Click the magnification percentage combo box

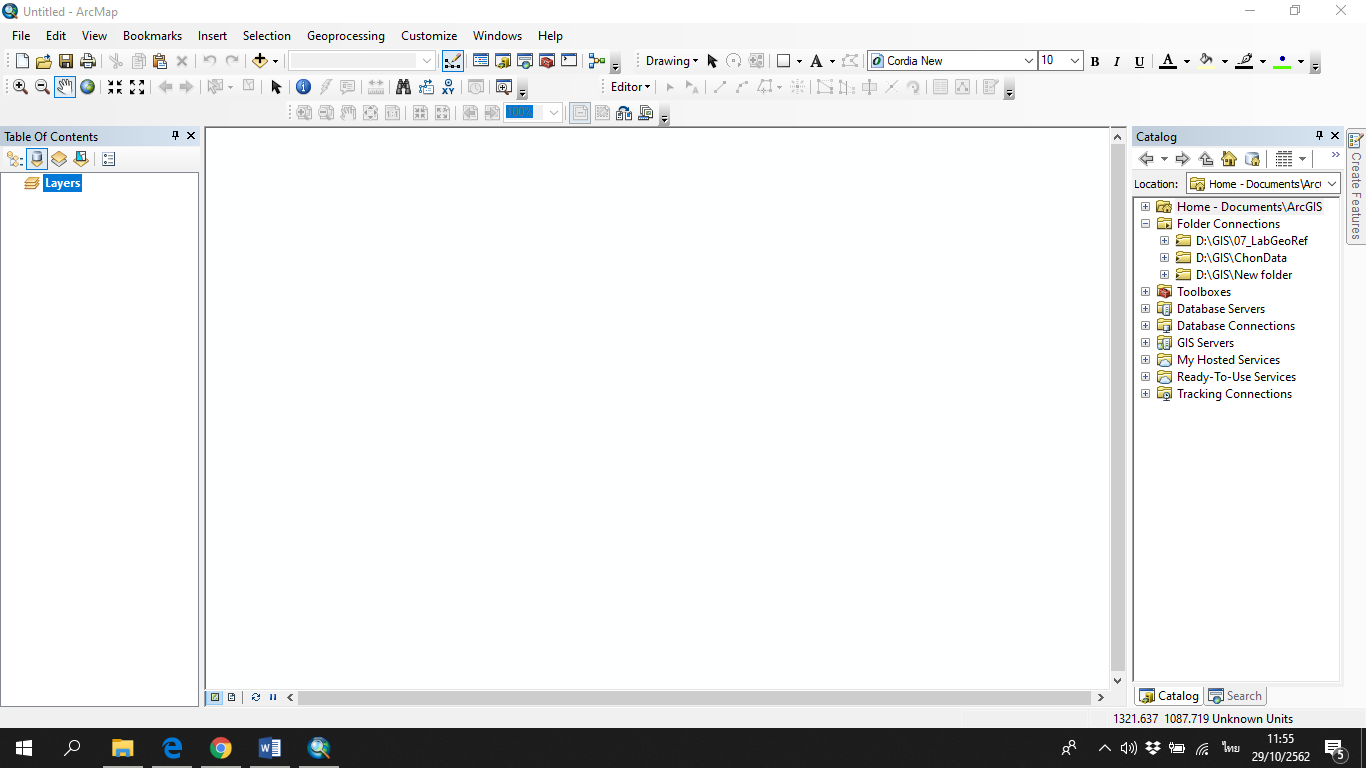tap(533, 112)
